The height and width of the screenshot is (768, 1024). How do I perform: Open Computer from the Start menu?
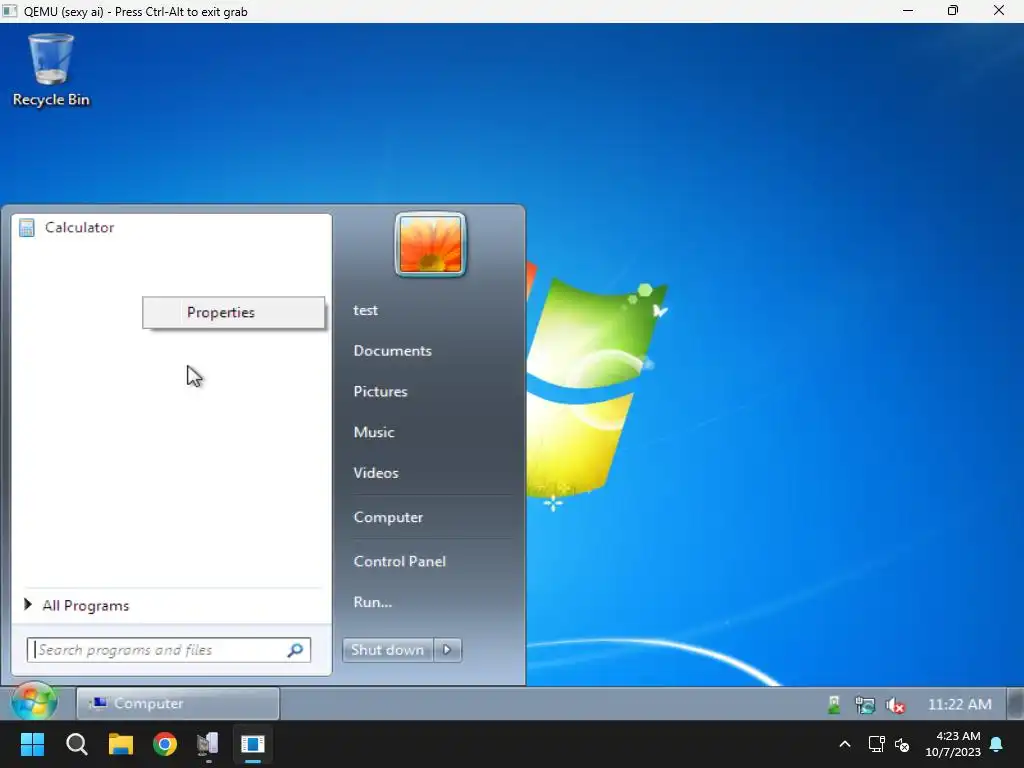[389, 517]
